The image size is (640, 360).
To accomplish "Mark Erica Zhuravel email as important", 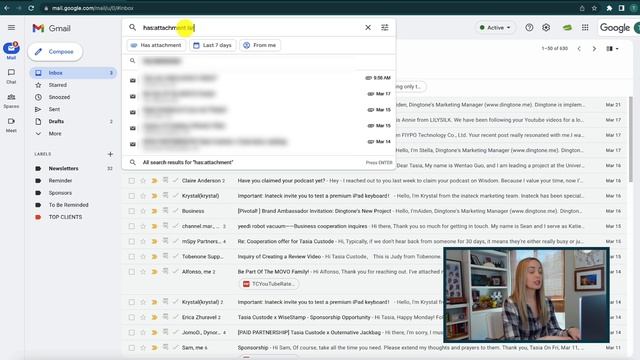I will [x=154, y=317].
